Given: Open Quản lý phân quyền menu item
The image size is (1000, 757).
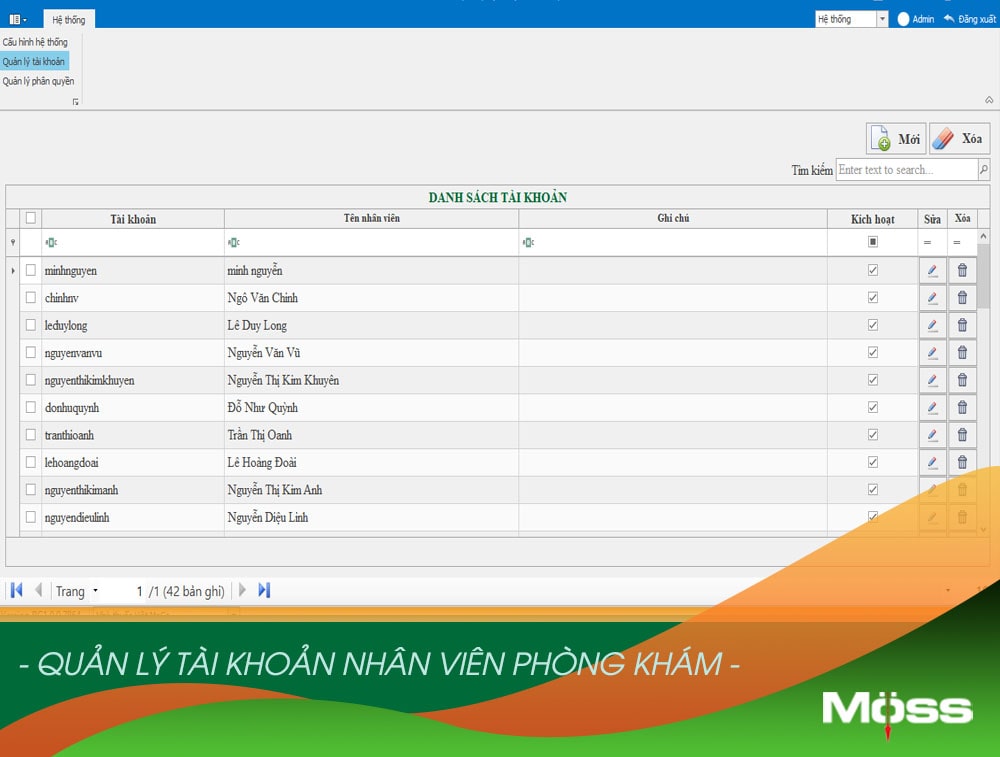Looking at the screenshot, I should (x=38, y=81).
